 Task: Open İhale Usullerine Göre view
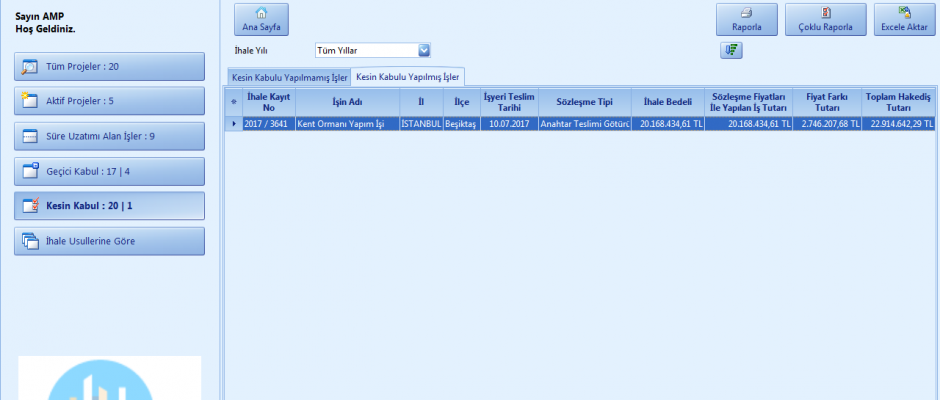click(x=110, y=241)
